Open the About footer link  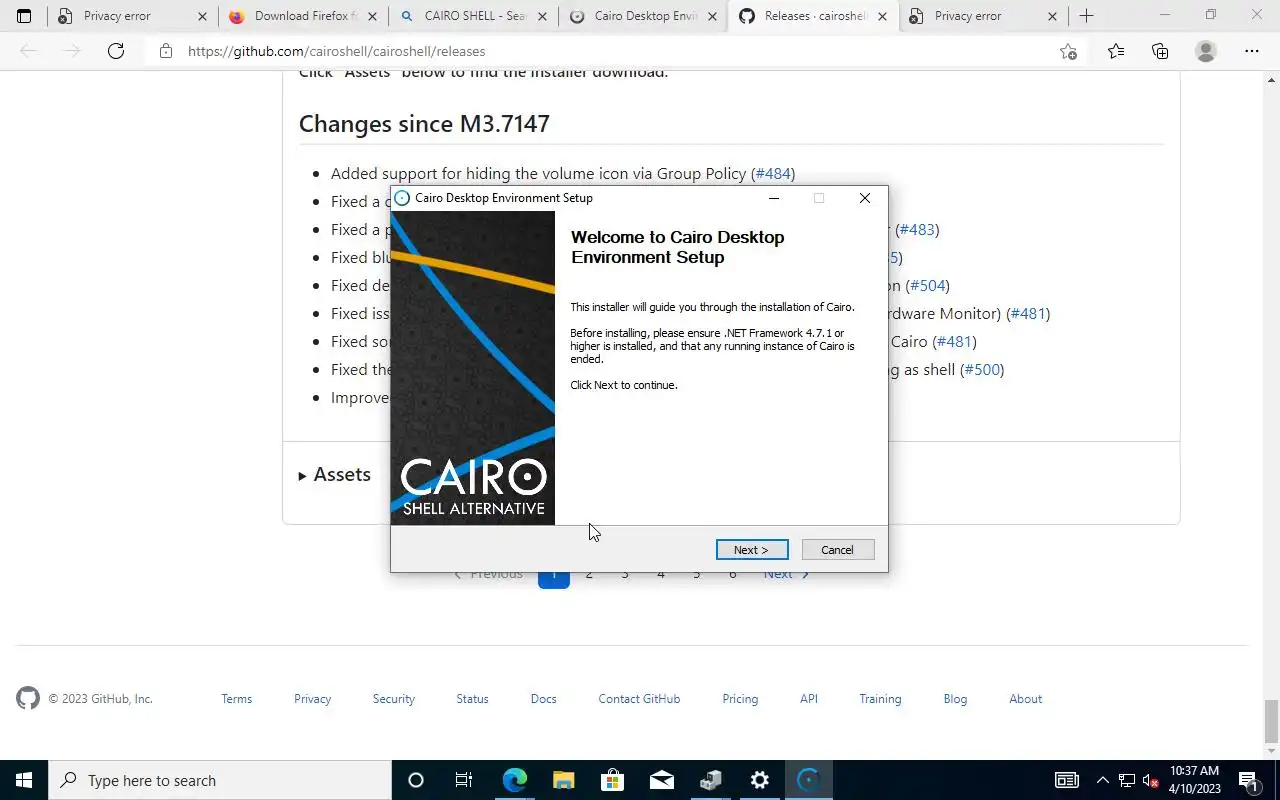point(1026,699)
